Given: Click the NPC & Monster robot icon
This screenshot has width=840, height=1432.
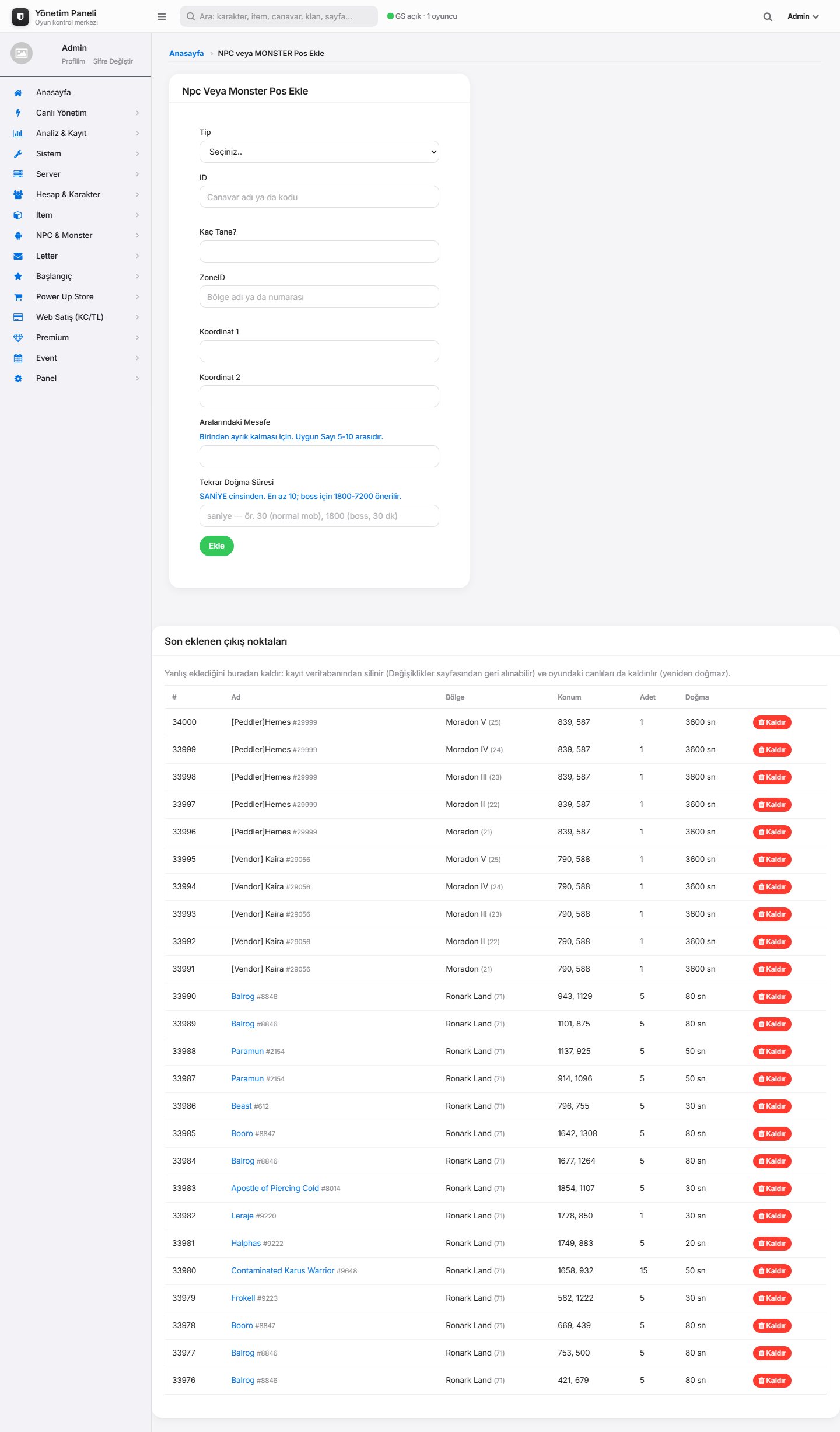Looking at the screenshot, I should pyautogui.click(x=18, y=236).
